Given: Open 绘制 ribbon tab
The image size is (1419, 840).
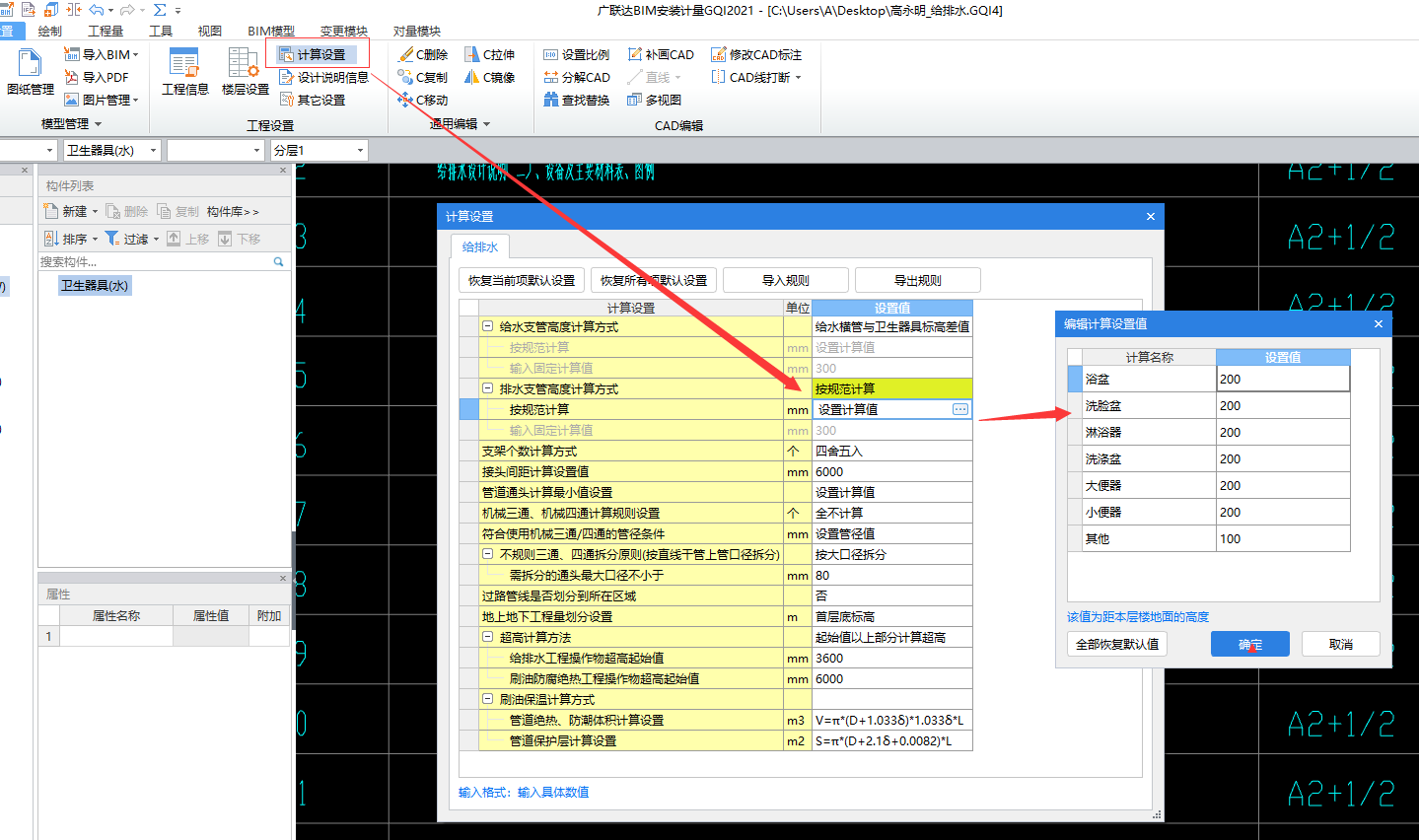Looking at the screenshot, I should click(50, 31).
